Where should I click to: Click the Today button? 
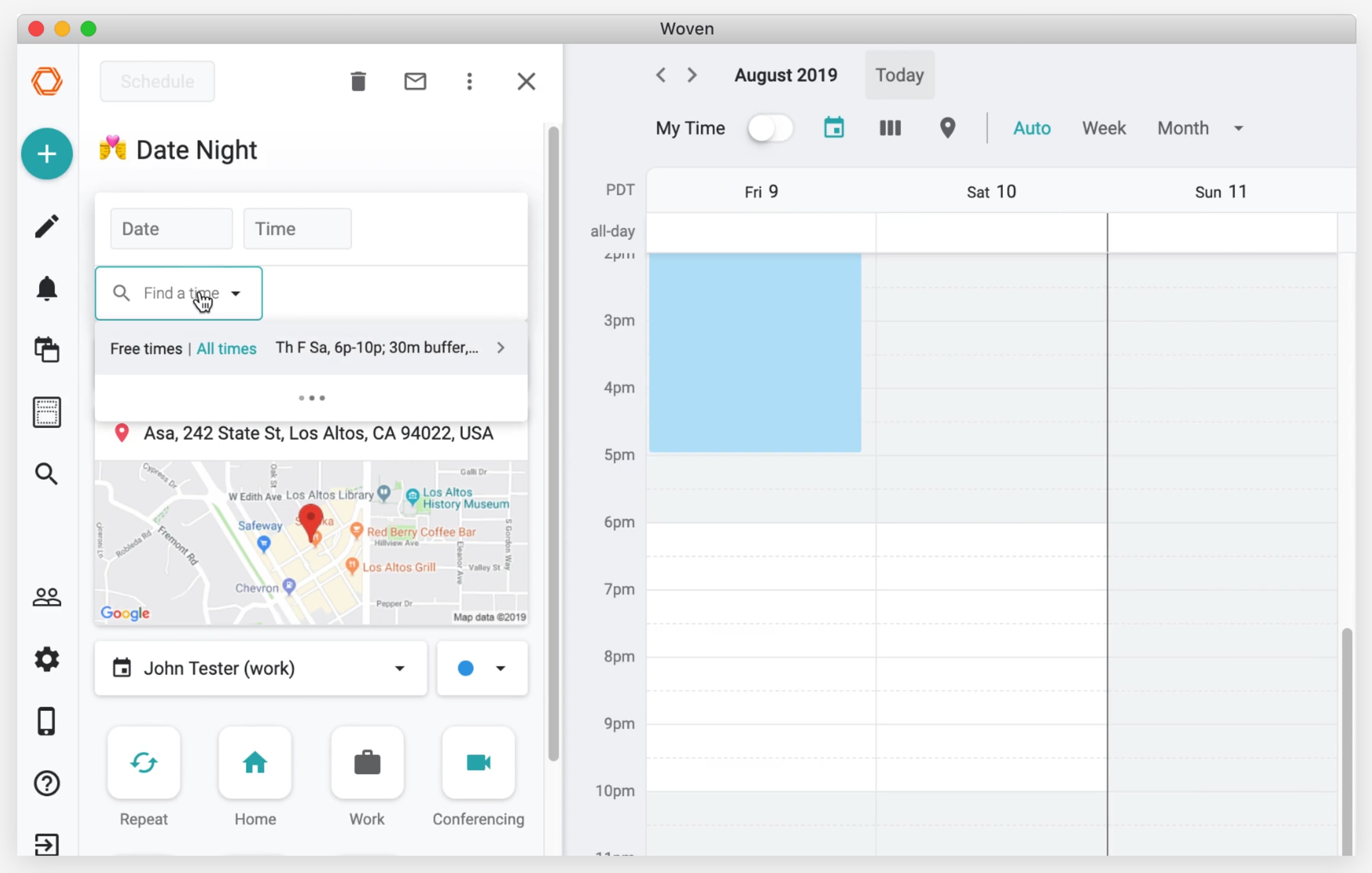point(900,75)
